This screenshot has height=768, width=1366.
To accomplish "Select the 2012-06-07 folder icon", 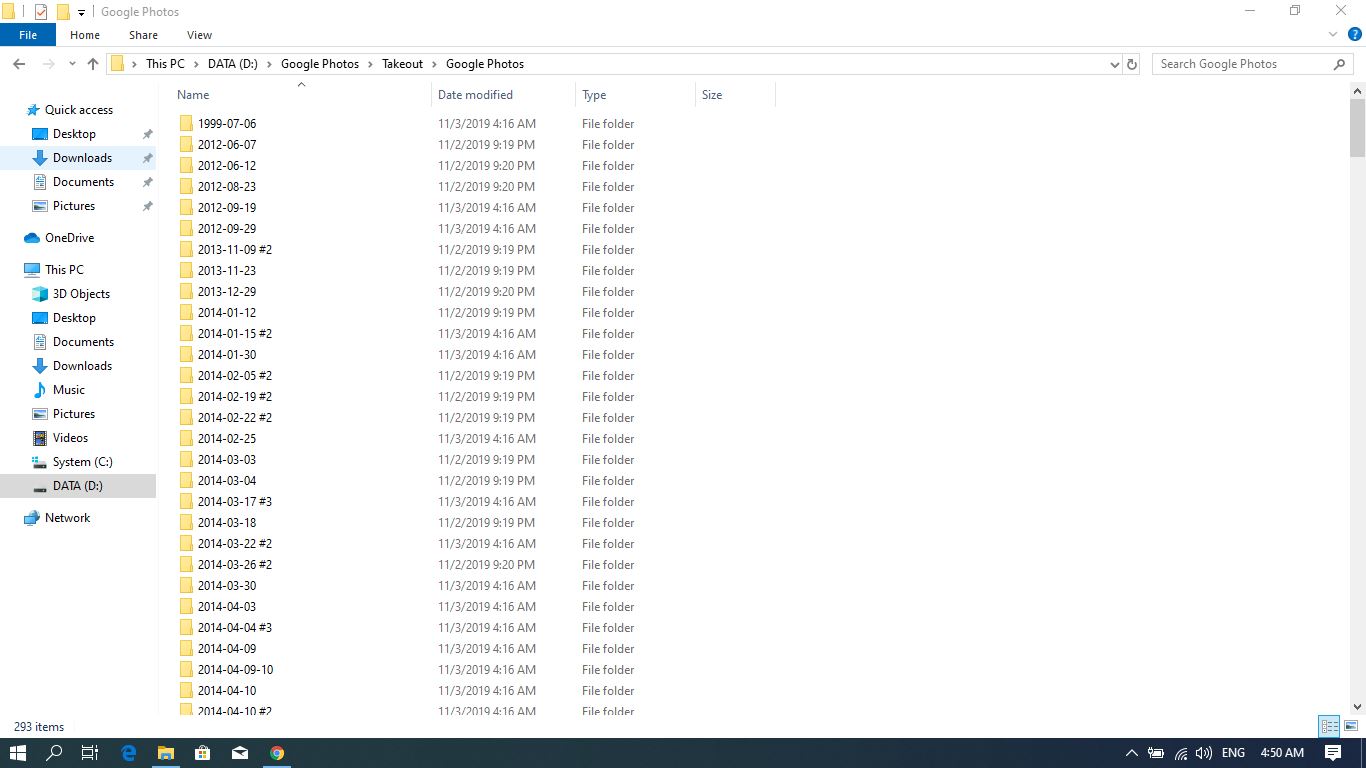I will click(186, 145).
